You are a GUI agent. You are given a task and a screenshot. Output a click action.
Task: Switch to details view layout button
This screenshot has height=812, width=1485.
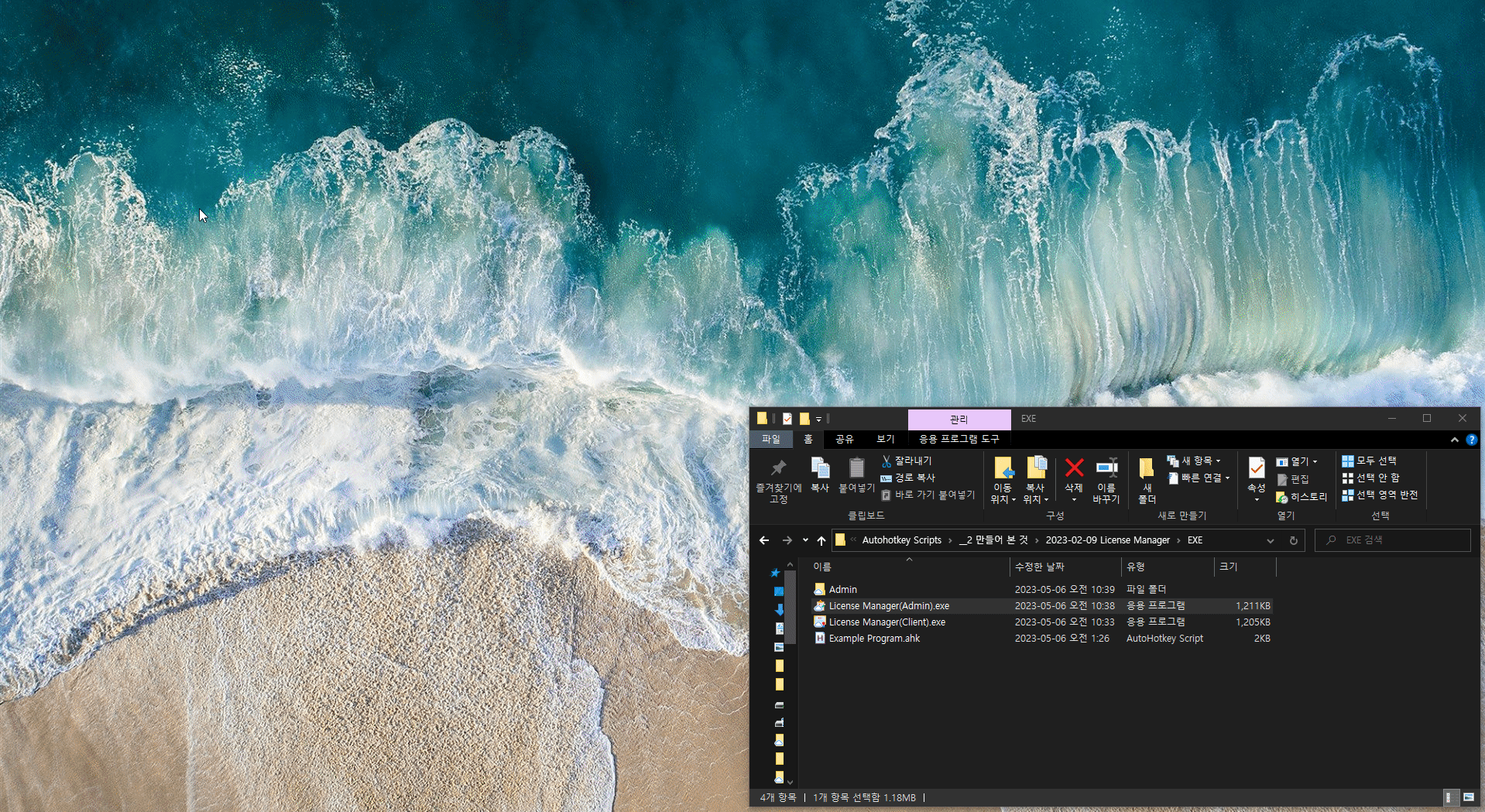click(x=1450, y=797)
